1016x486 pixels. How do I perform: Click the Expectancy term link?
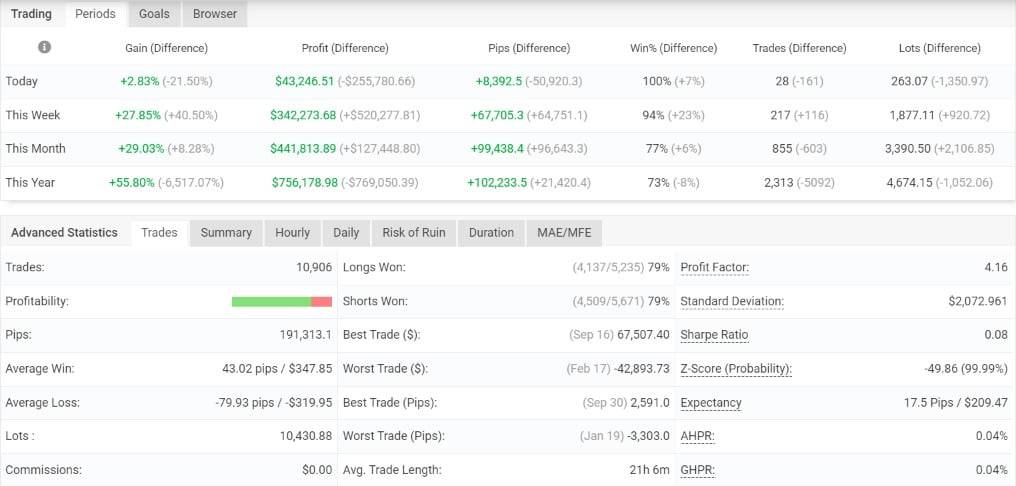click(711, 403)
